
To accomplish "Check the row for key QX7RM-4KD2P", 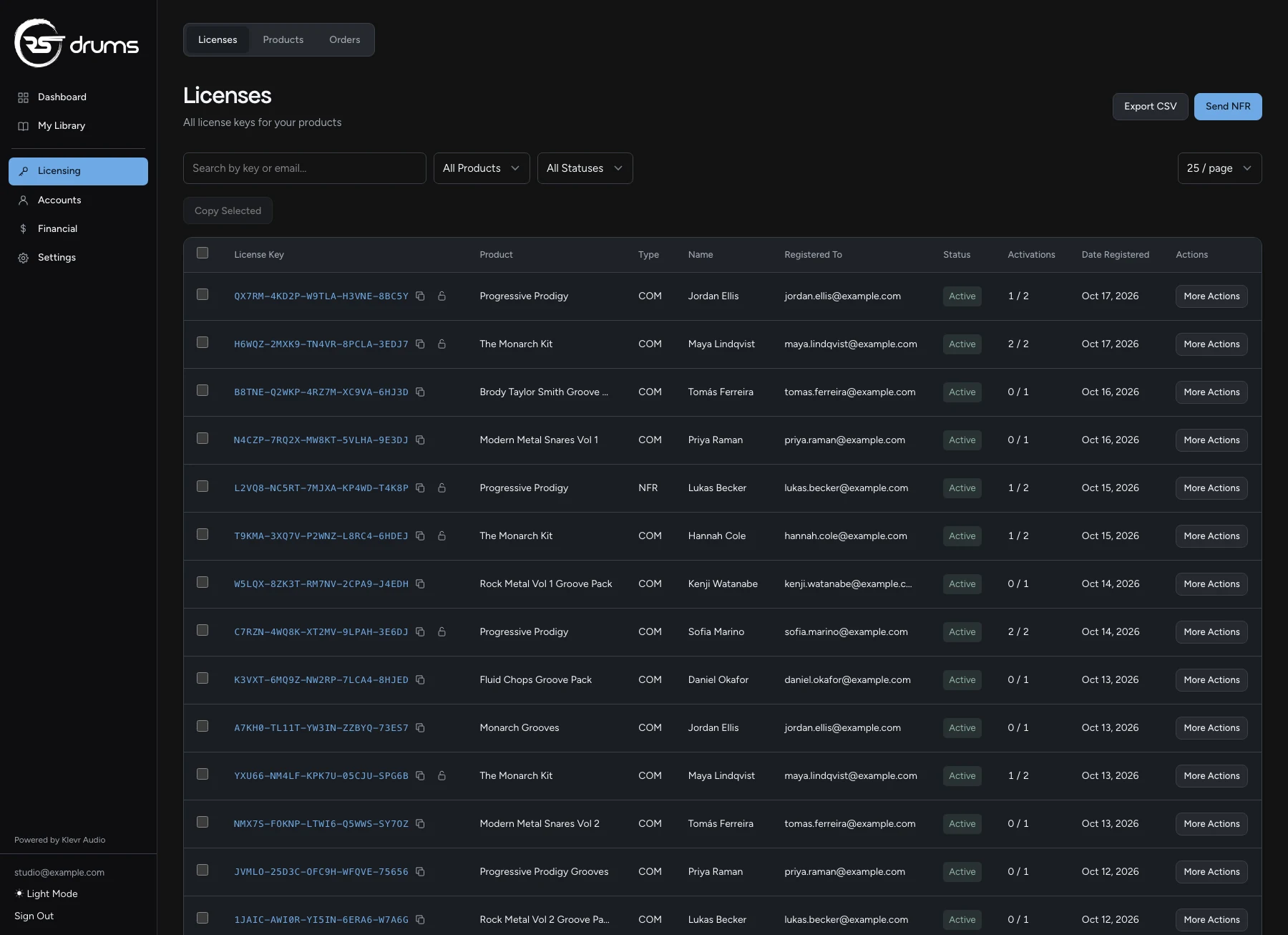I will 203,294.
